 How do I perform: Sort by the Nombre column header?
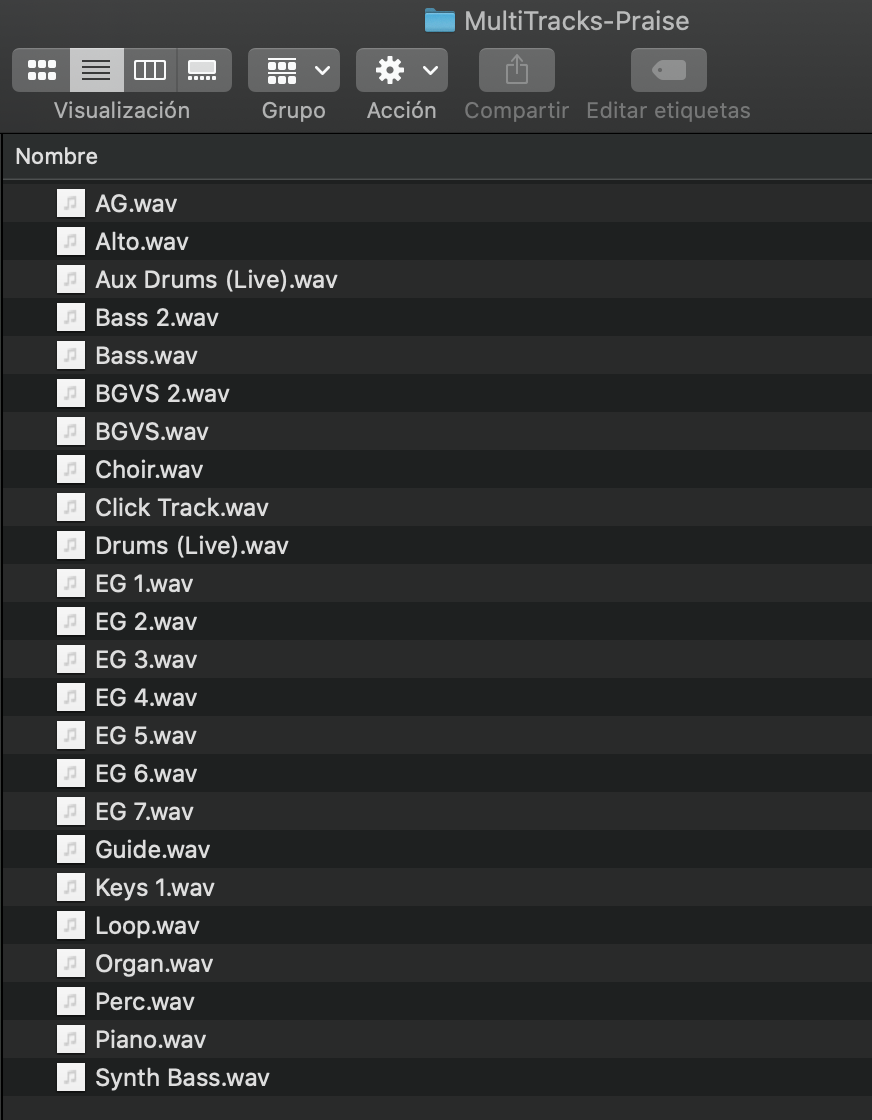point(56,156)
